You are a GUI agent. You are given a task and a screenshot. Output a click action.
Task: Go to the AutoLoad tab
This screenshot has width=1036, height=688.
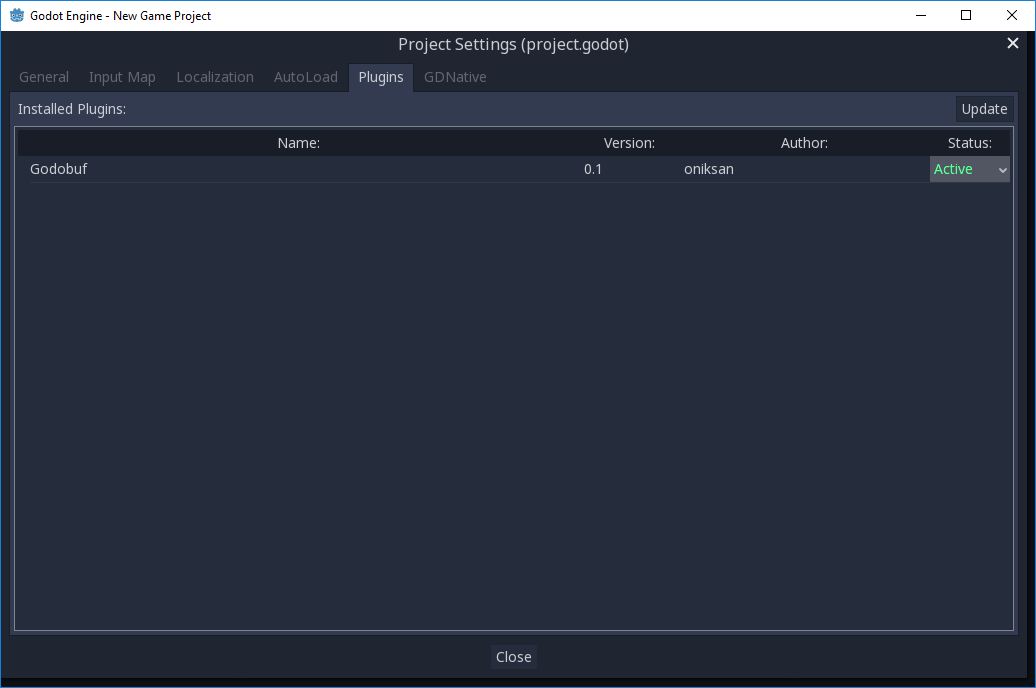coord(305,77)
